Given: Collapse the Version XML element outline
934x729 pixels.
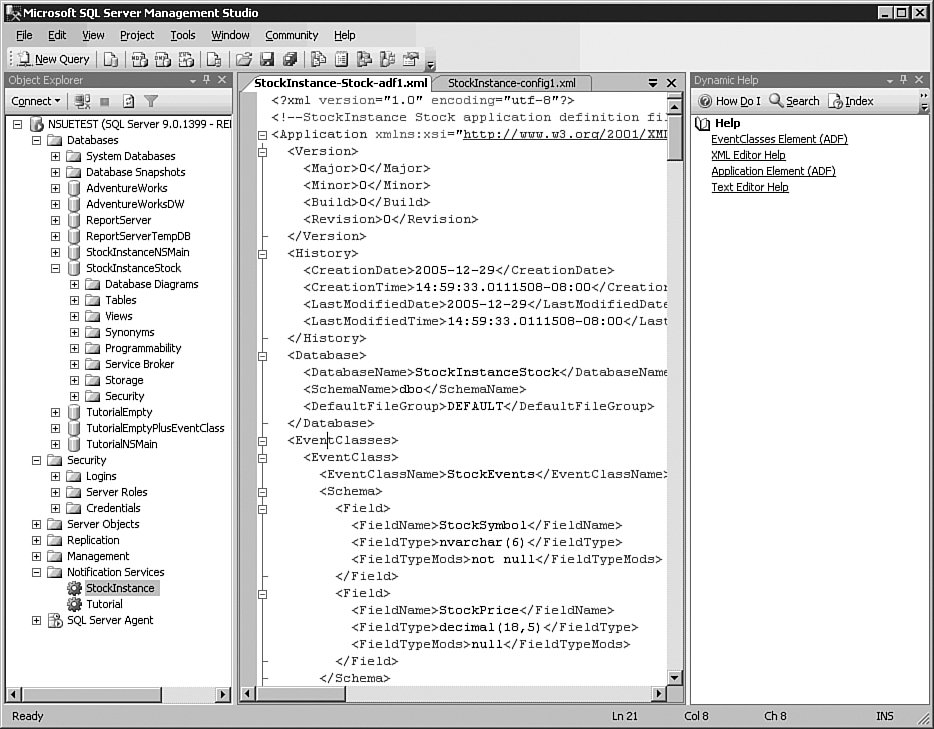Looking at the screenshot, I should point(262,152).
